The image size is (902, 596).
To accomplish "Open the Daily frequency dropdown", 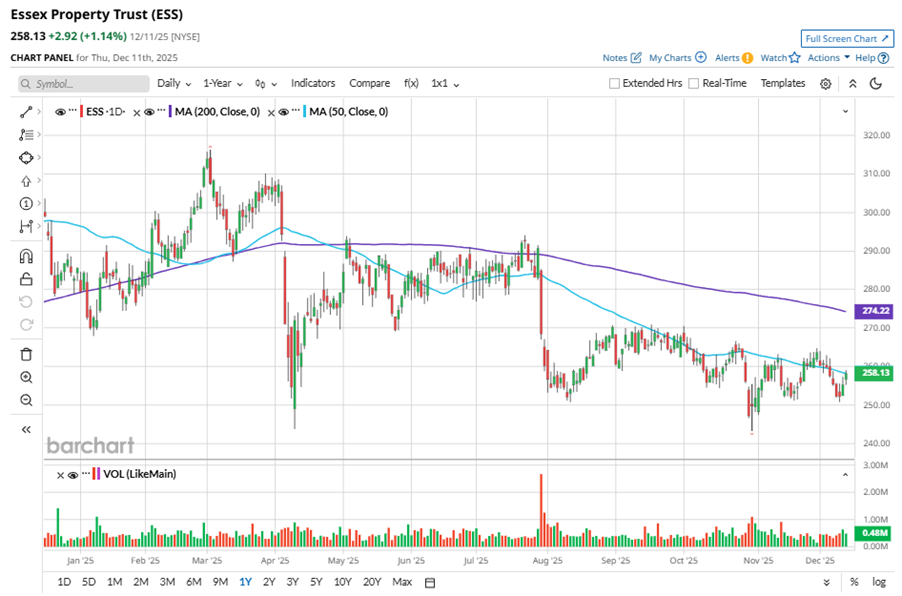I will coord(174,83).
